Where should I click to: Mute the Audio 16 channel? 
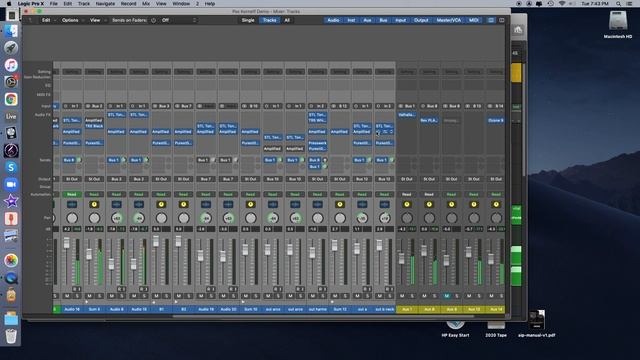coord(67,296)
